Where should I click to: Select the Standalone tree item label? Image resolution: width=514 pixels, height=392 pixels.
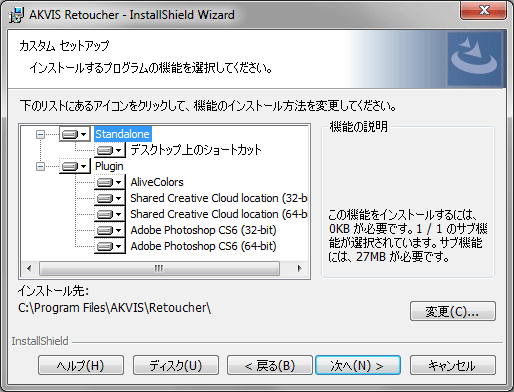[123, 134]
